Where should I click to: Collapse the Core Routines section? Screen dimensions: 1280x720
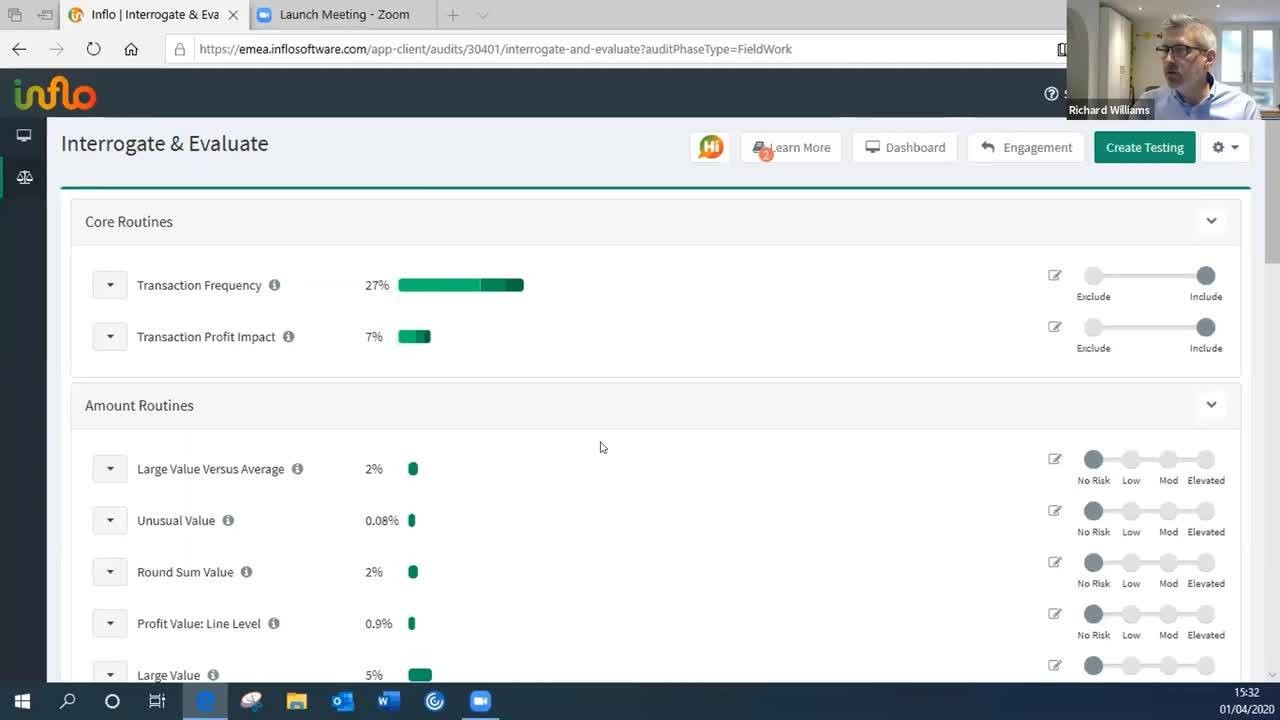tap(1211, 221)
